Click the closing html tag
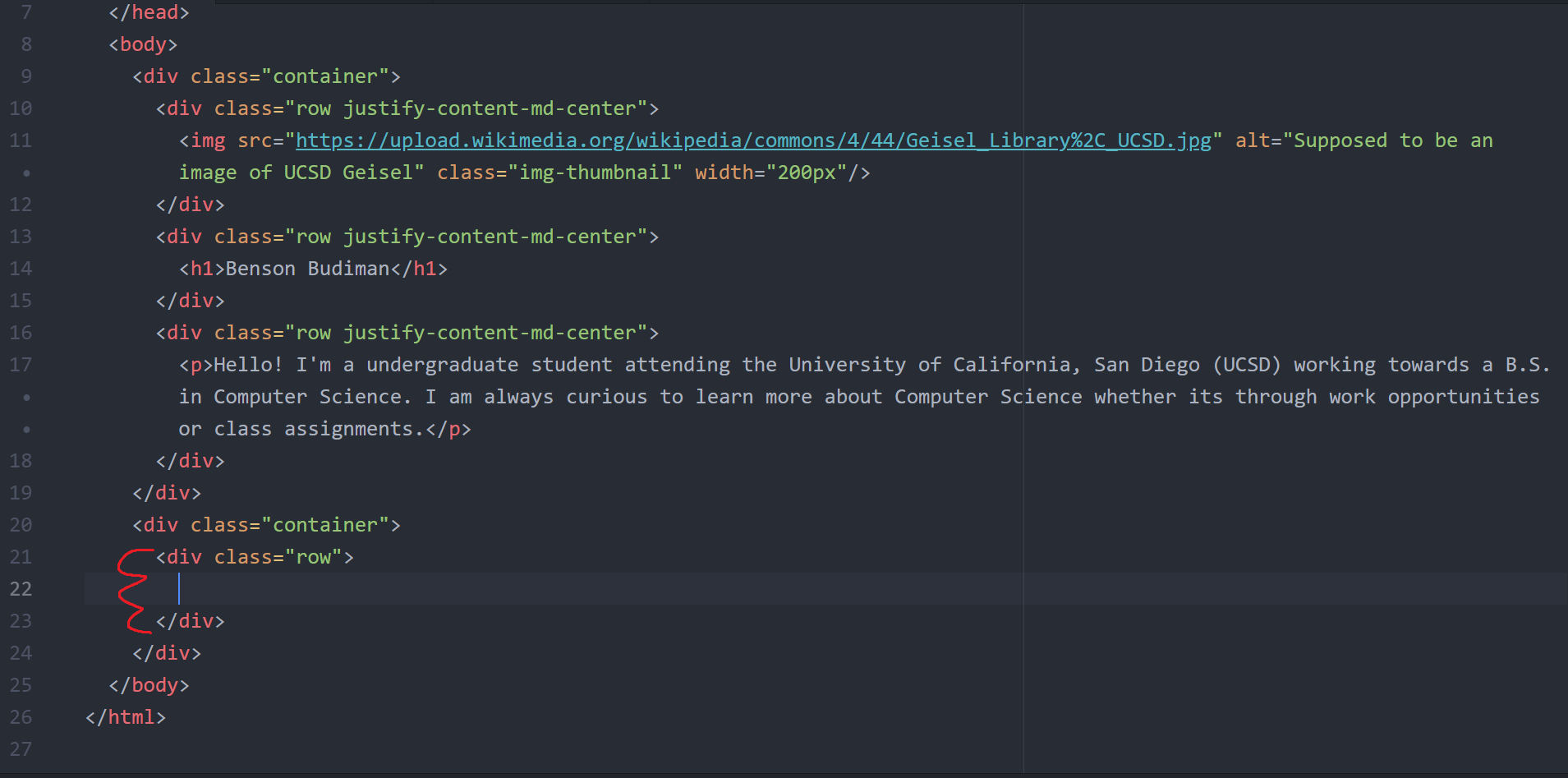This screenshot has height=778, width=1568. [126, 717]
